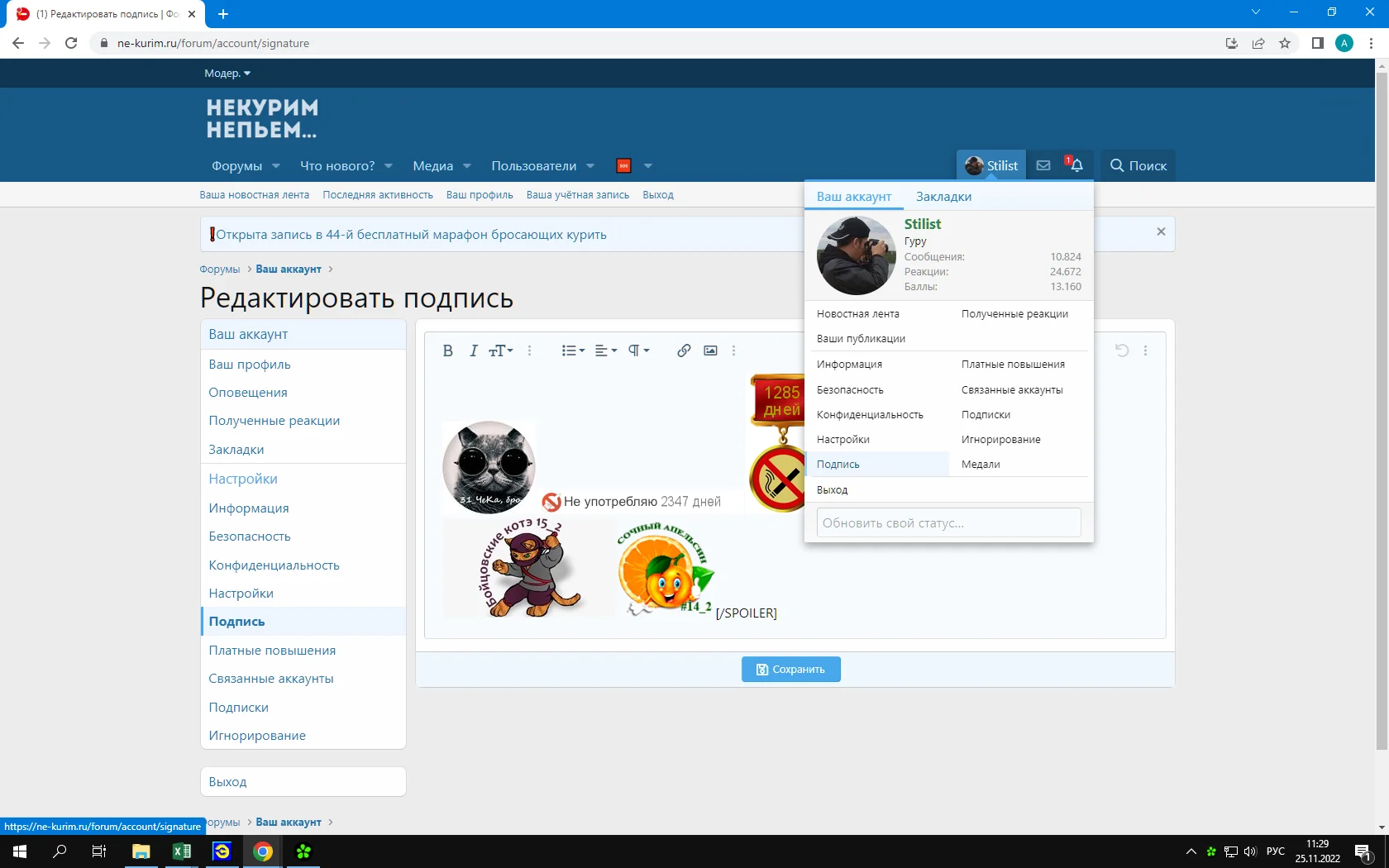This screenshot has height=868, width=1389.
Task: Toggle bold formatting in signature editor
Action: (x=447, y=351)
